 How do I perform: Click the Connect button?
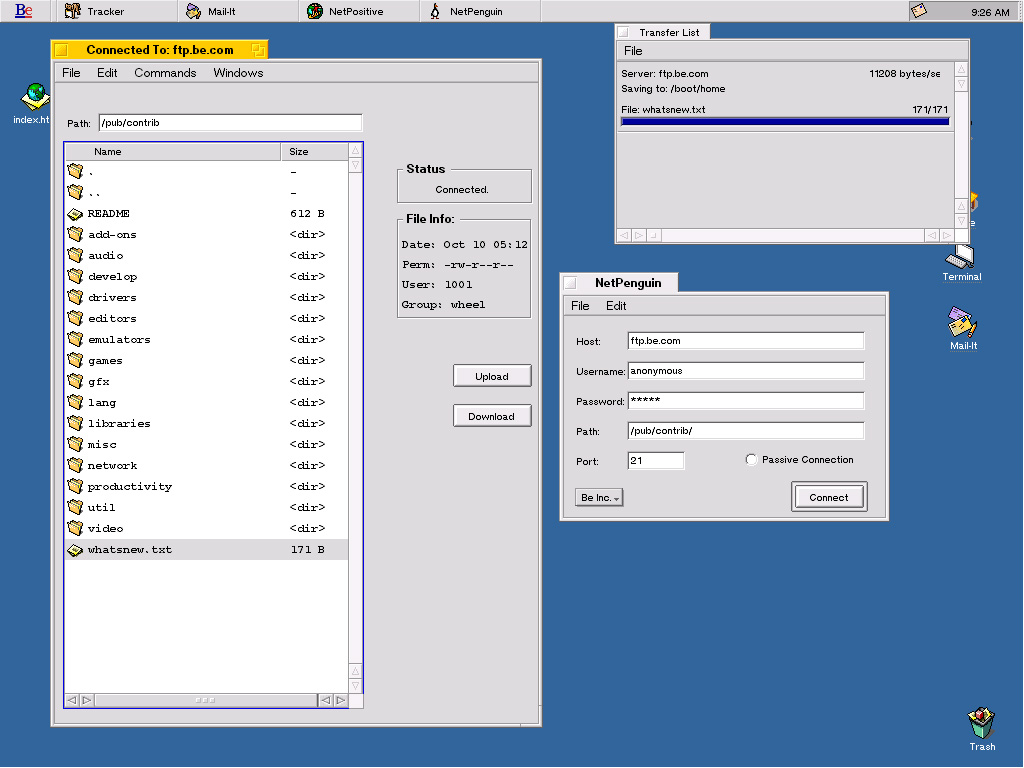tap(829, 497)
